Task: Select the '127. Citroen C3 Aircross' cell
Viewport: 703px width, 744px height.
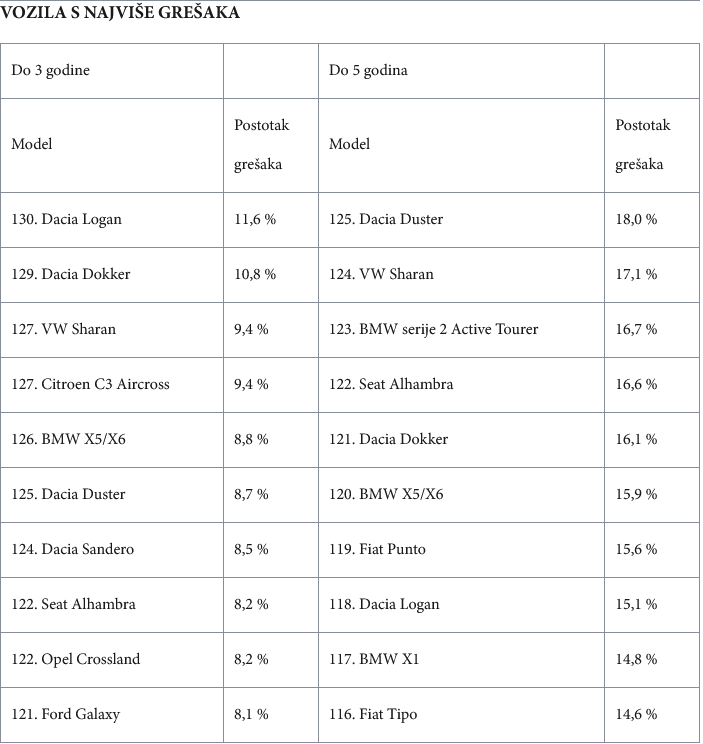Action: point(105,384)
